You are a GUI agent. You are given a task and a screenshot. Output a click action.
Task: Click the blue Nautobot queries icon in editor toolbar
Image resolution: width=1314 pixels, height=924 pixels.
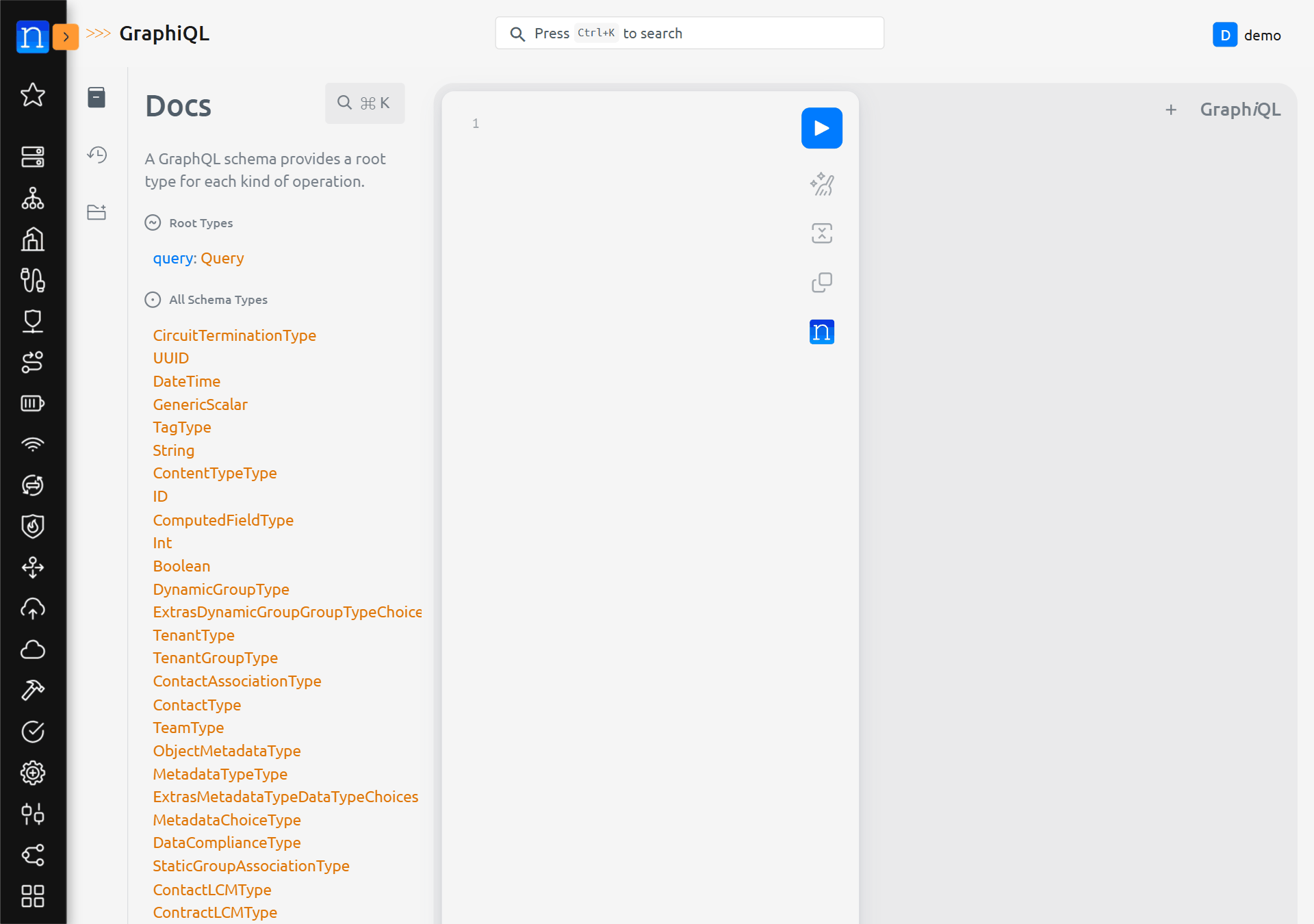(x=821, y=332)
